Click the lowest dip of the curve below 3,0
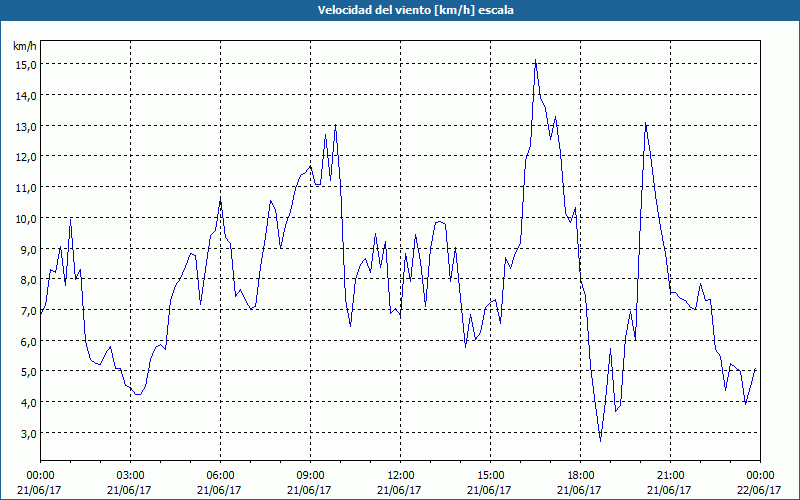The width and height of the screenshot is (800, 500). [601, 441]
